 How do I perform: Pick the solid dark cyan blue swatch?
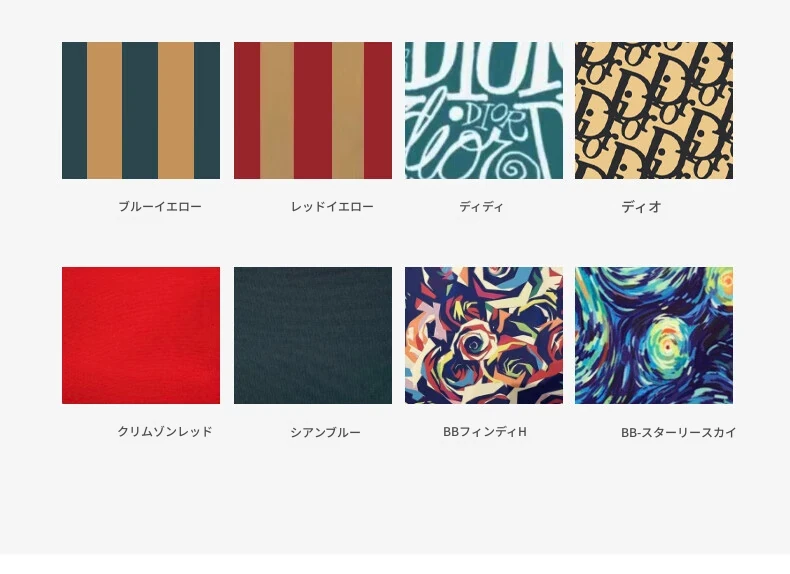click(313, 335)
